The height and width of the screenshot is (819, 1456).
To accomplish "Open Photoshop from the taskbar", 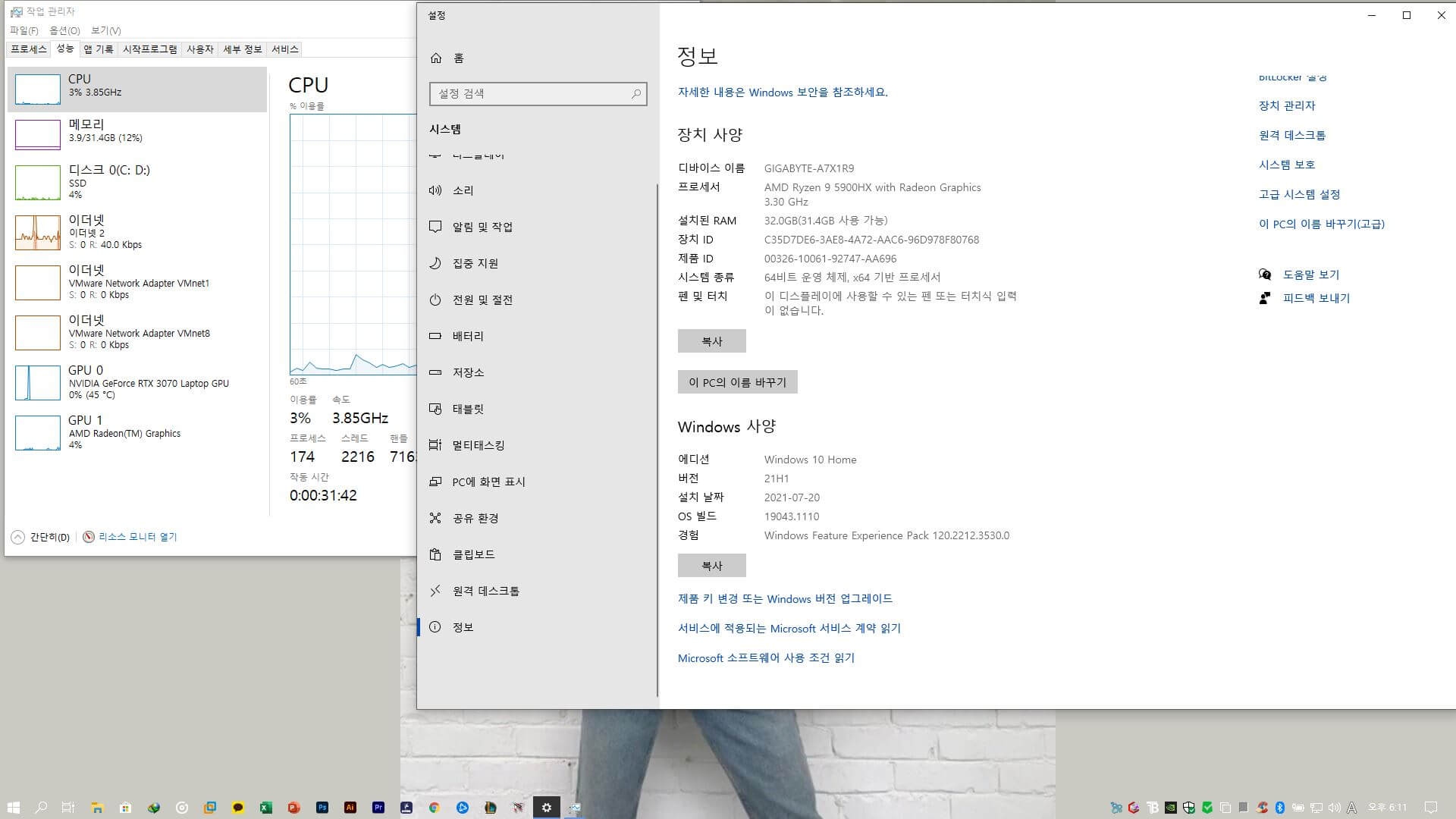I will 322,808.
